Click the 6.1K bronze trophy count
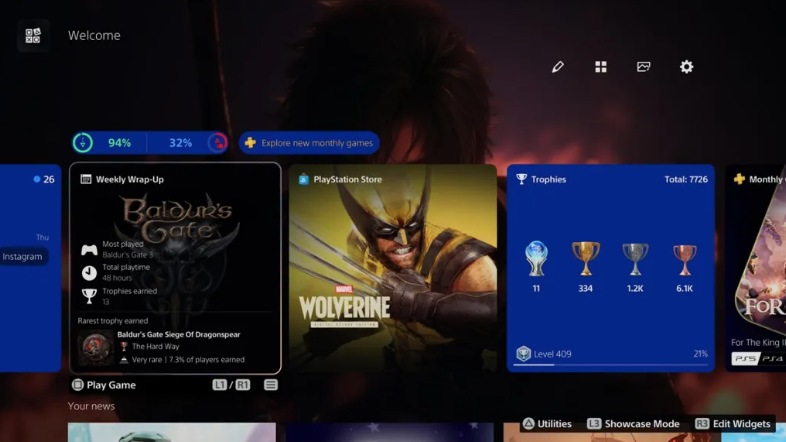 click(x=684, y=289)
